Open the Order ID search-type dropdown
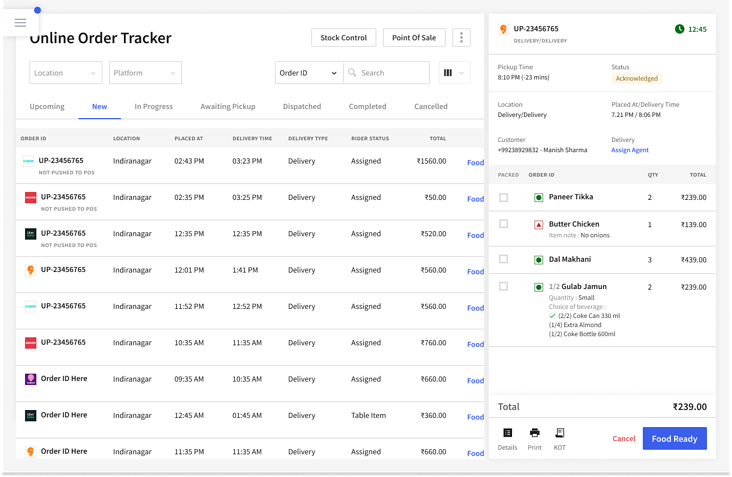 309,73
